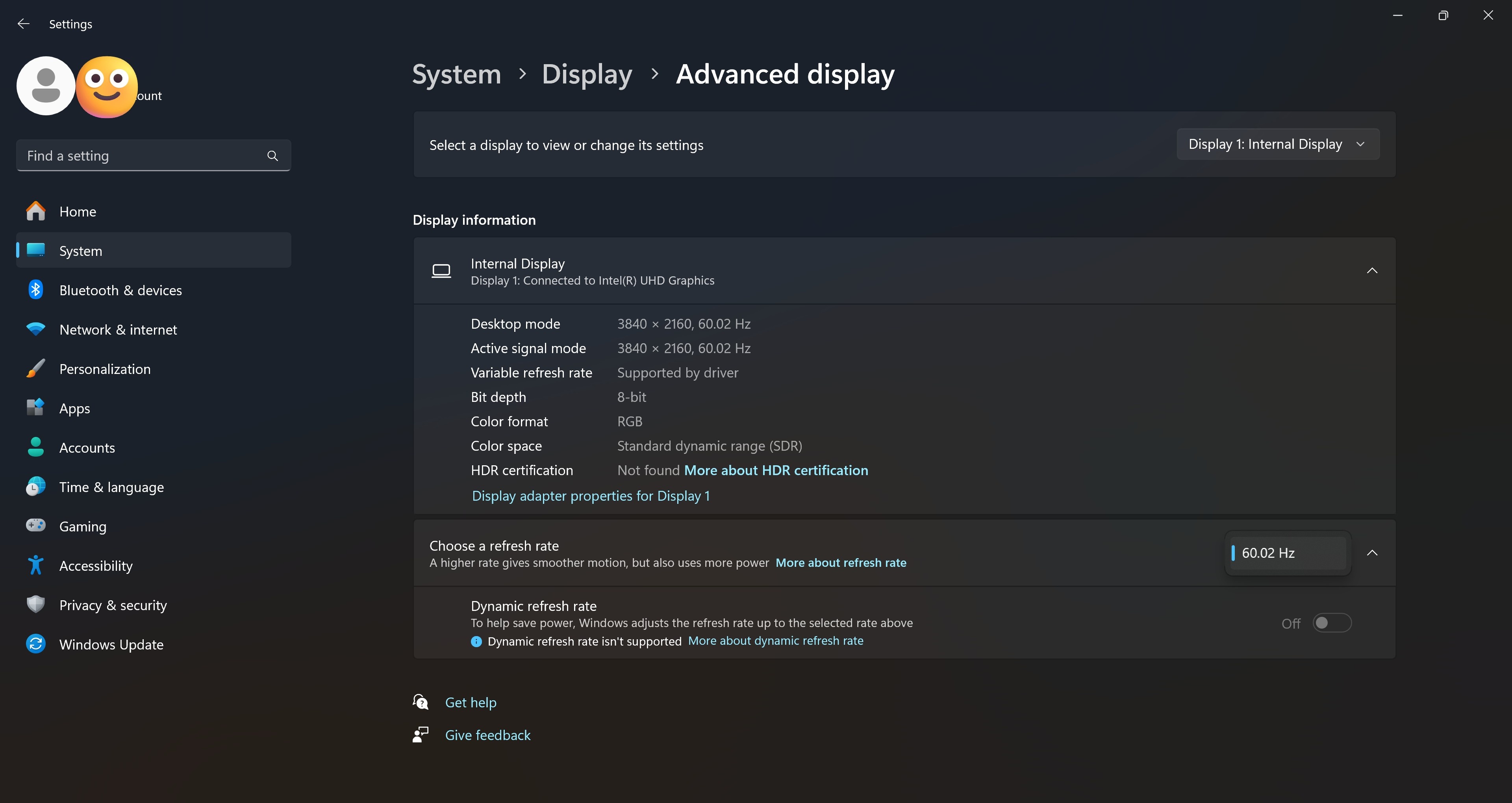This screenshot has height=803, width=1512.
Task: Click the Bluetooth icon in sidebar
Action: (x=36, y=290)
